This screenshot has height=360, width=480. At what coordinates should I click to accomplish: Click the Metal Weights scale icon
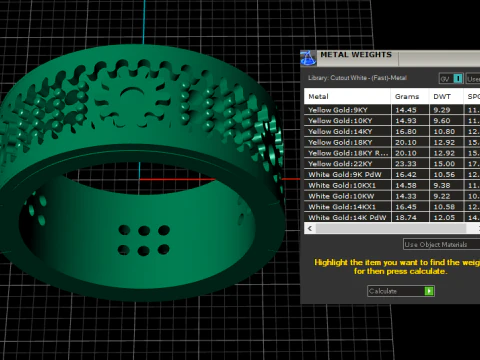point(308,58)
